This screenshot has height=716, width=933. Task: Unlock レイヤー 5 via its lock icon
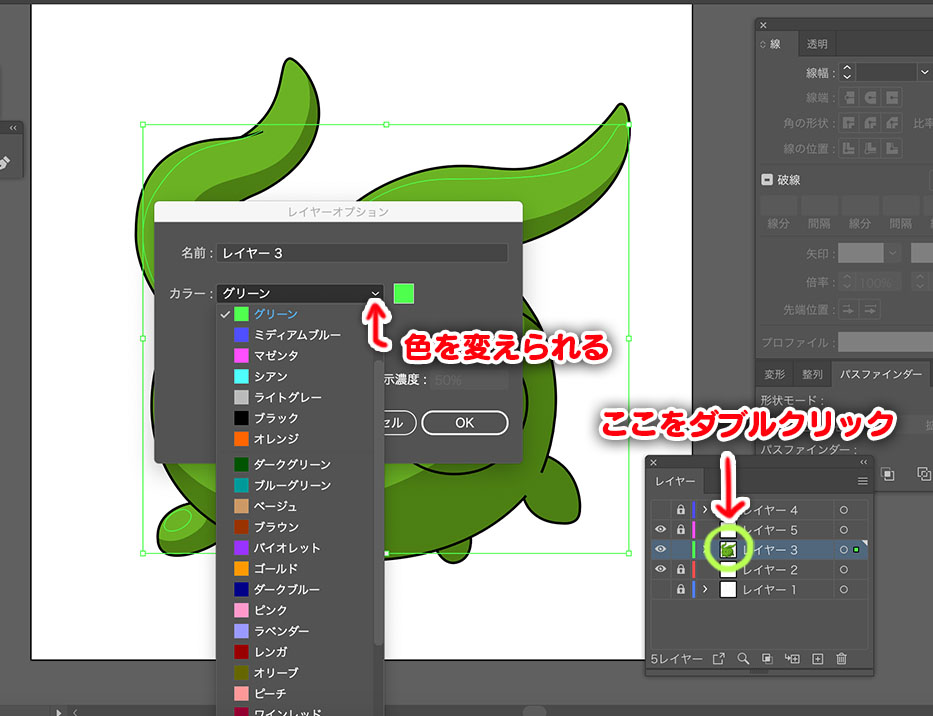[x=681, y=529]
